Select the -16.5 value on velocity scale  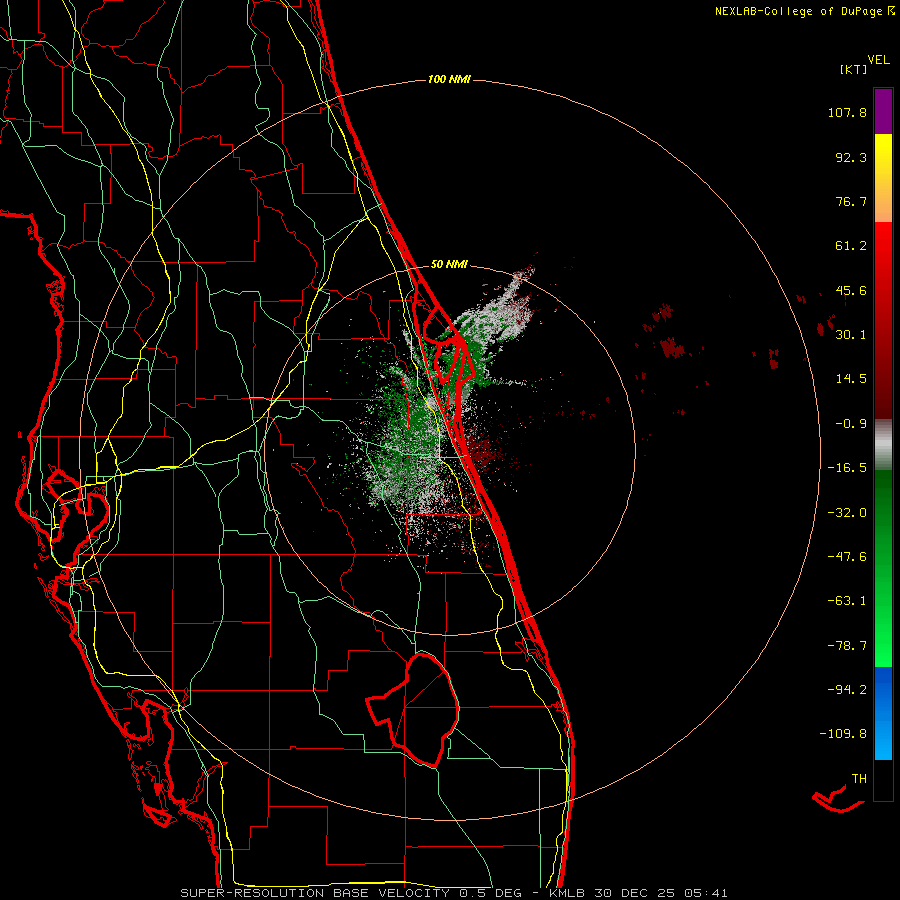click(x=847, y=468)
